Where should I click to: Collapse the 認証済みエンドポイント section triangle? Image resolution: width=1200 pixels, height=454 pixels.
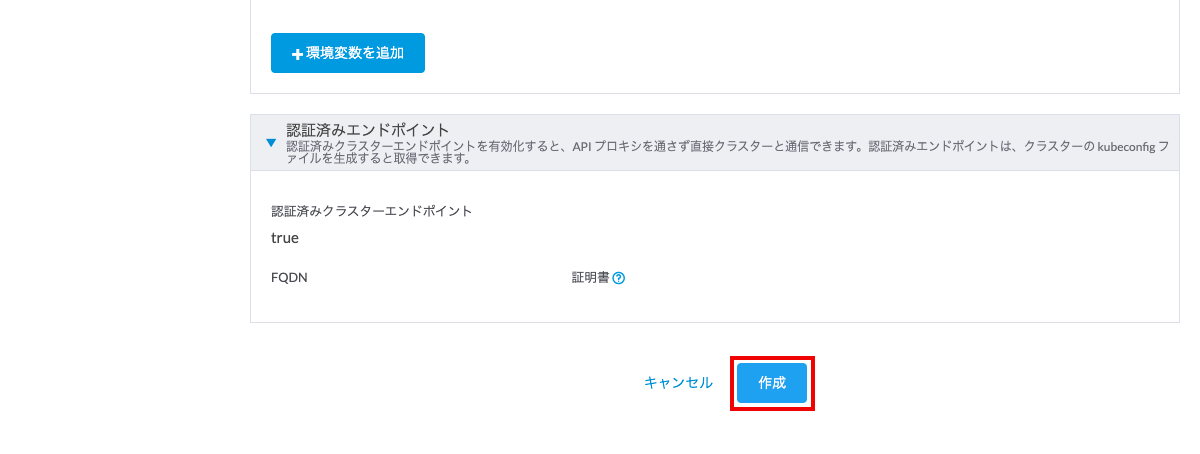(x=271, y=143)
